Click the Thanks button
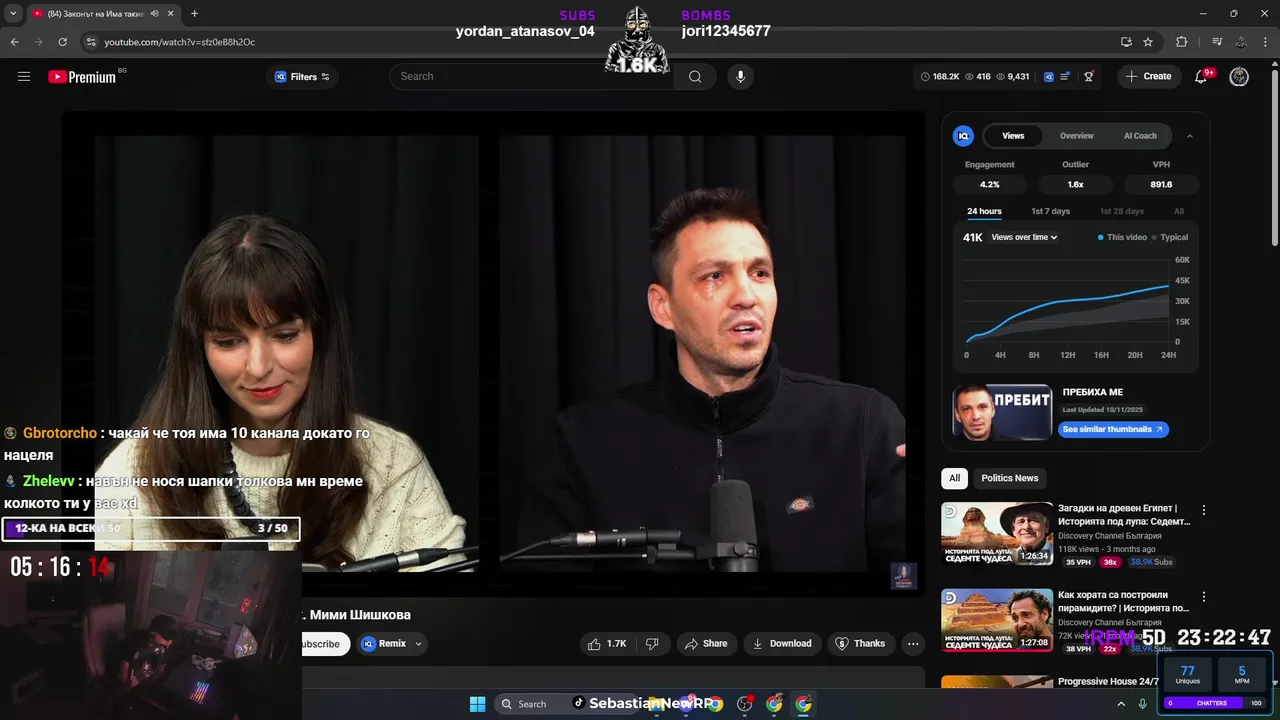This screenshot has width=1280, height=720. [x=860, y=644]
